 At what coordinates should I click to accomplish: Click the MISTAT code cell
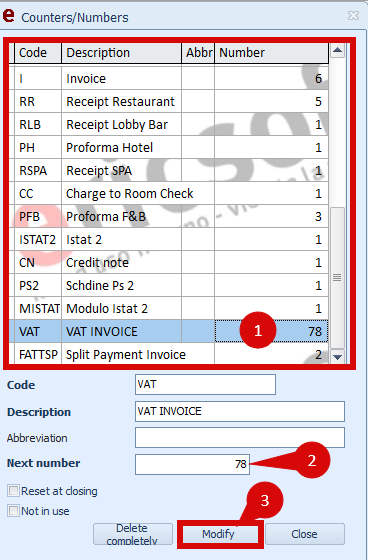[38, 308]
